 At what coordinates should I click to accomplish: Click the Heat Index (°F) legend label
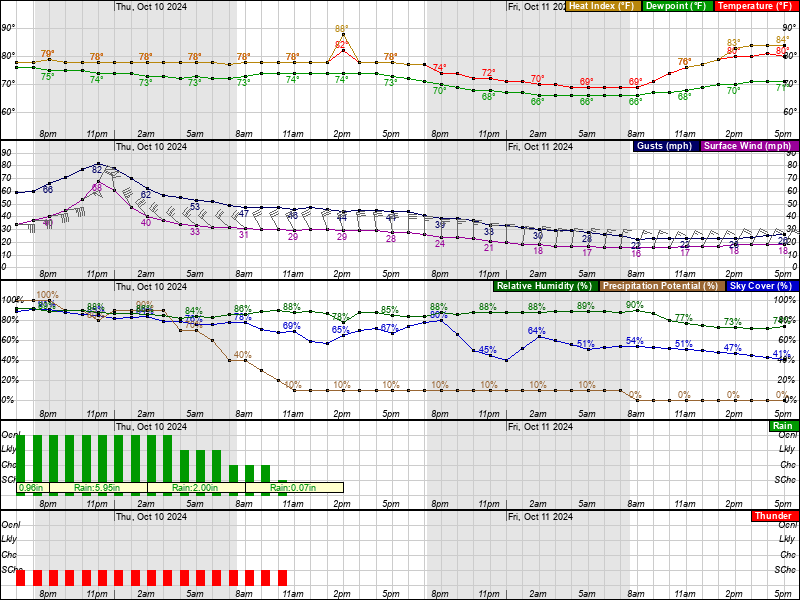(602, 6)
